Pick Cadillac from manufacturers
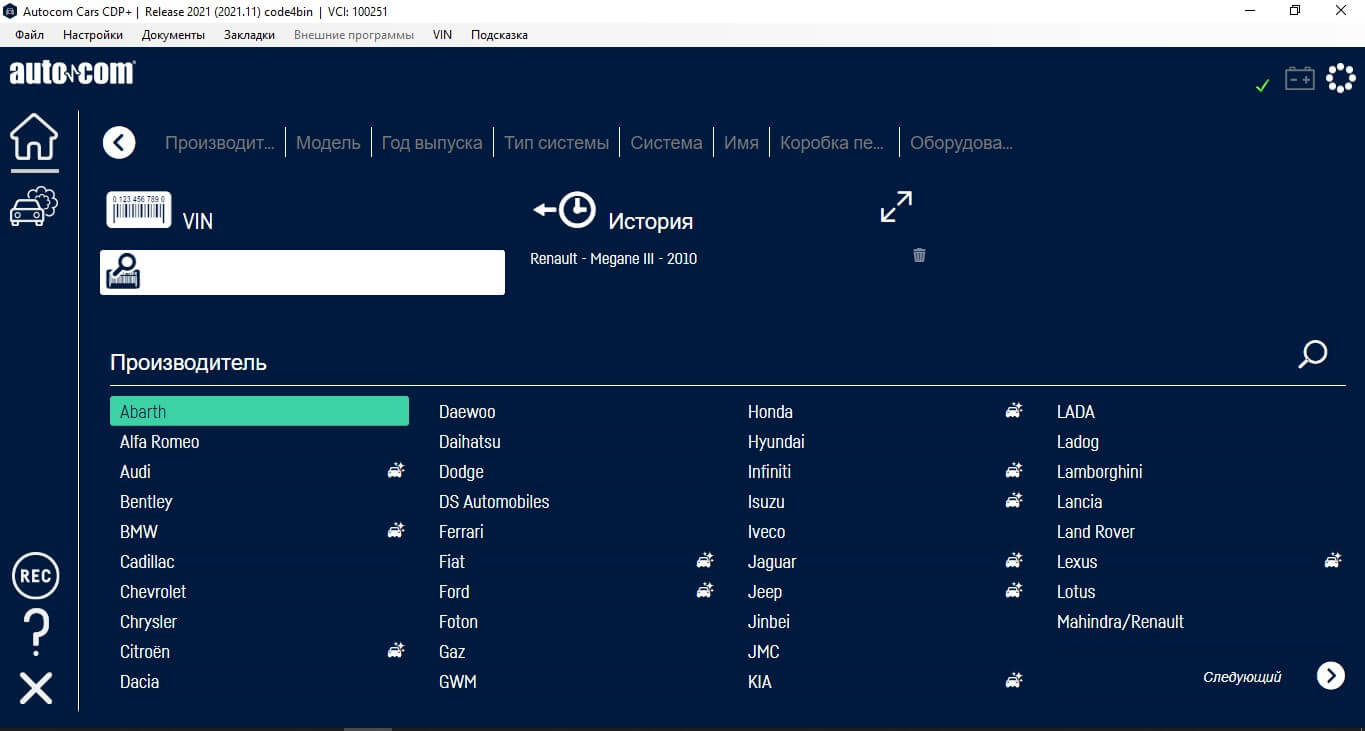The width and height of the screenshot is (1365, 731). (147, 561)
